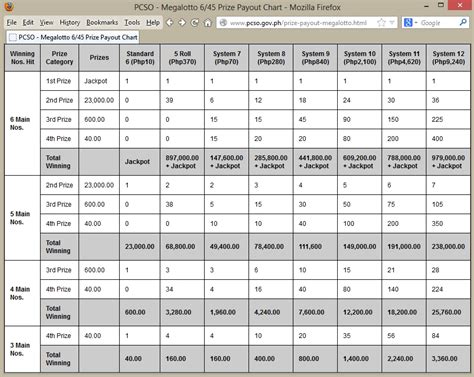474x377 pixels.
Task: Open Google search engine dropdown
Action: coord(410,23)
